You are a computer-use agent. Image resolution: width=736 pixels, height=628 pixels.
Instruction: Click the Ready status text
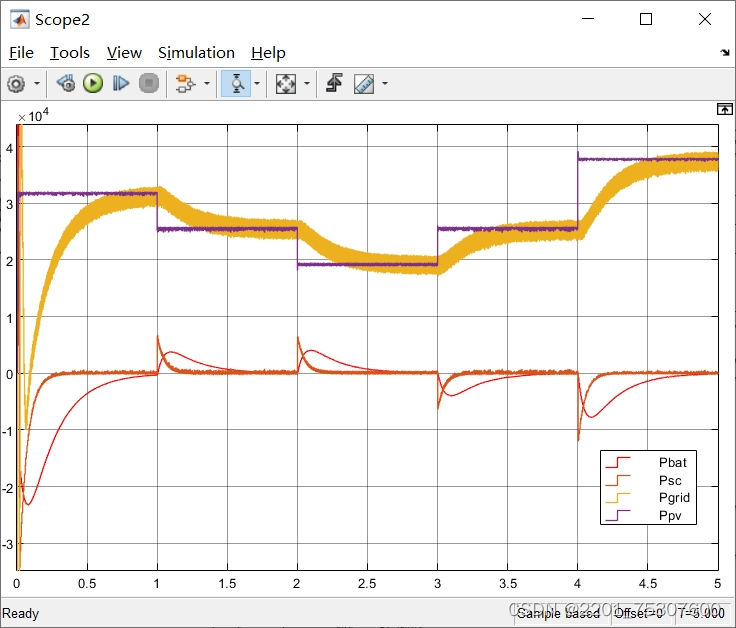coord(20,613)
